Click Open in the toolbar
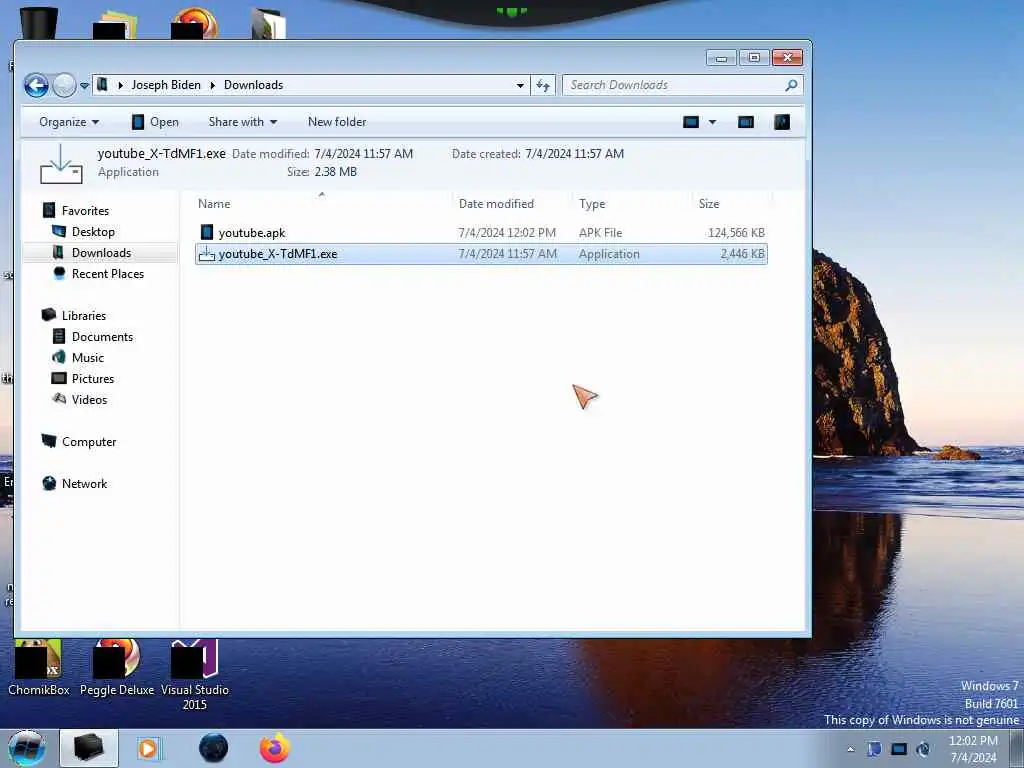Viewport: 1024px width, 768px height. point(155,122)
